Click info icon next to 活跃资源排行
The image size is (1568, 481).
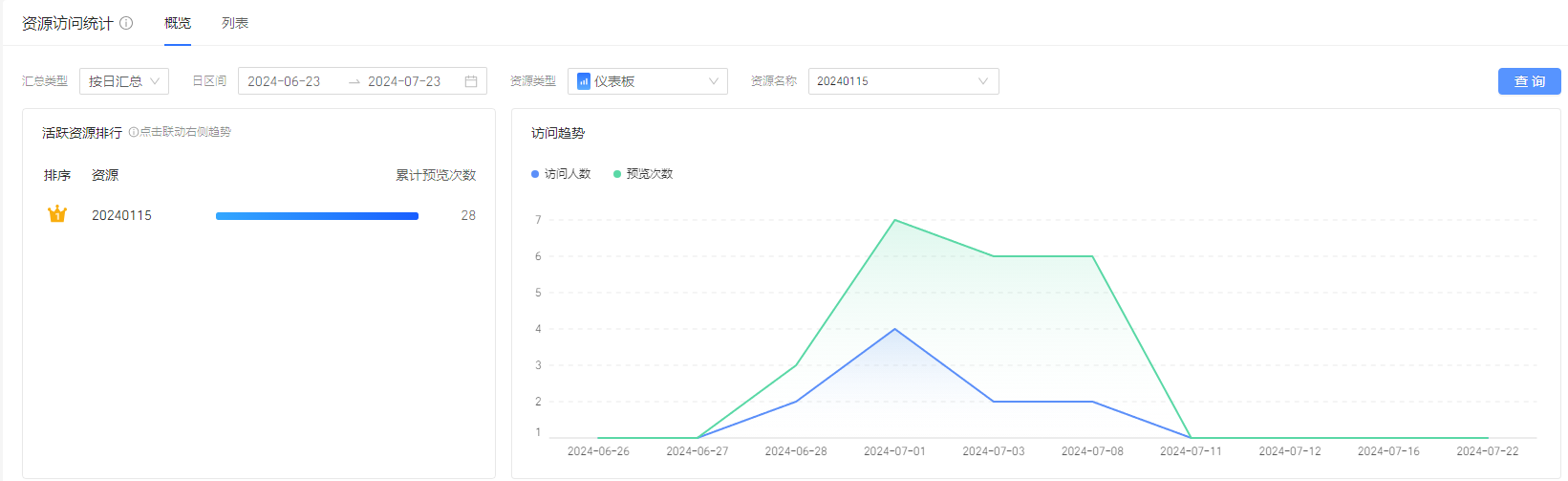pyautogui.click(x=133, y=132)
